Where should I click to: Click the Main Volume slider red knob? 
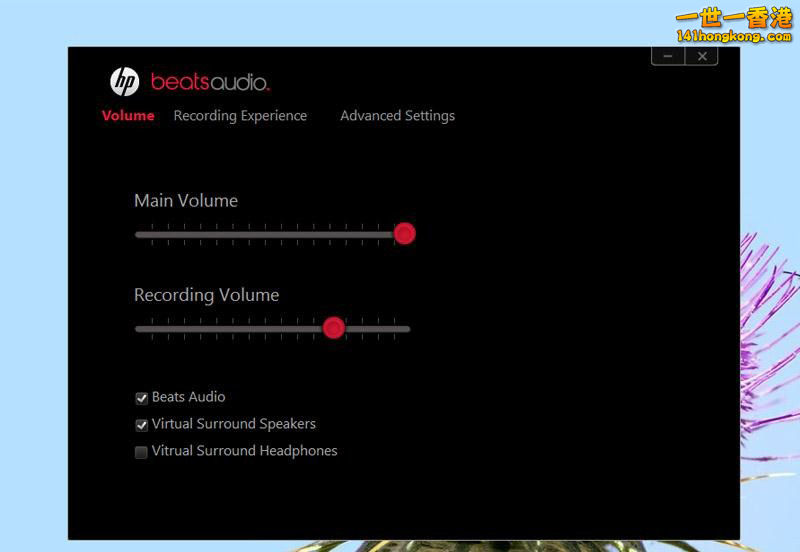coord(404,234)
